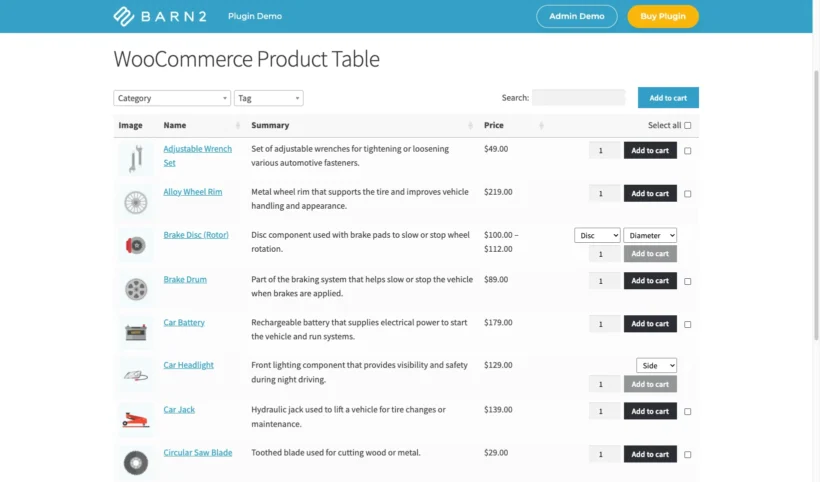Viewport: 820px width, 482px height.
Task: Check the Circular Saw Blade row checkbox
Action: 688,454
